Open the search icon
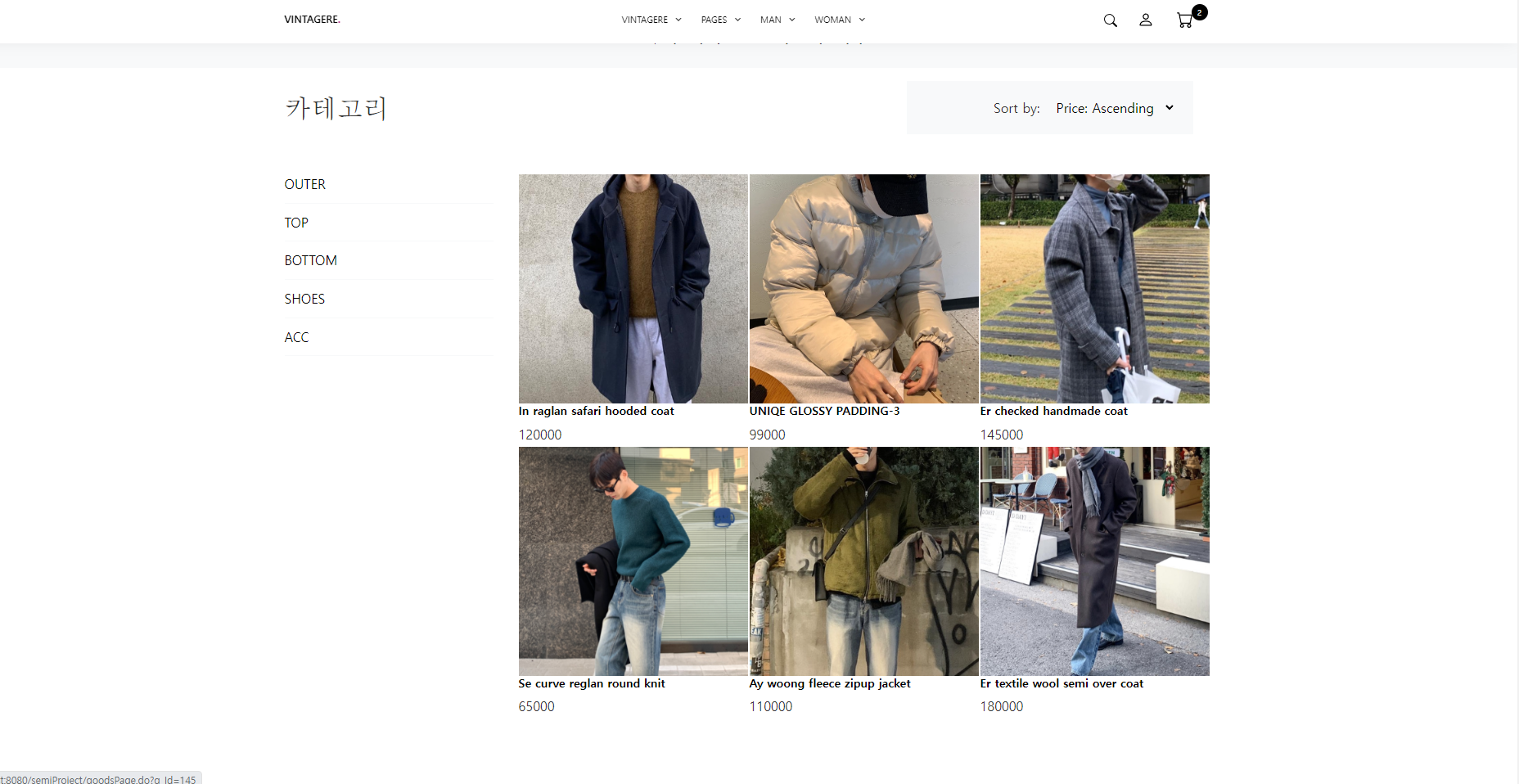1519x784 pixels. (x=1110, y=20)
